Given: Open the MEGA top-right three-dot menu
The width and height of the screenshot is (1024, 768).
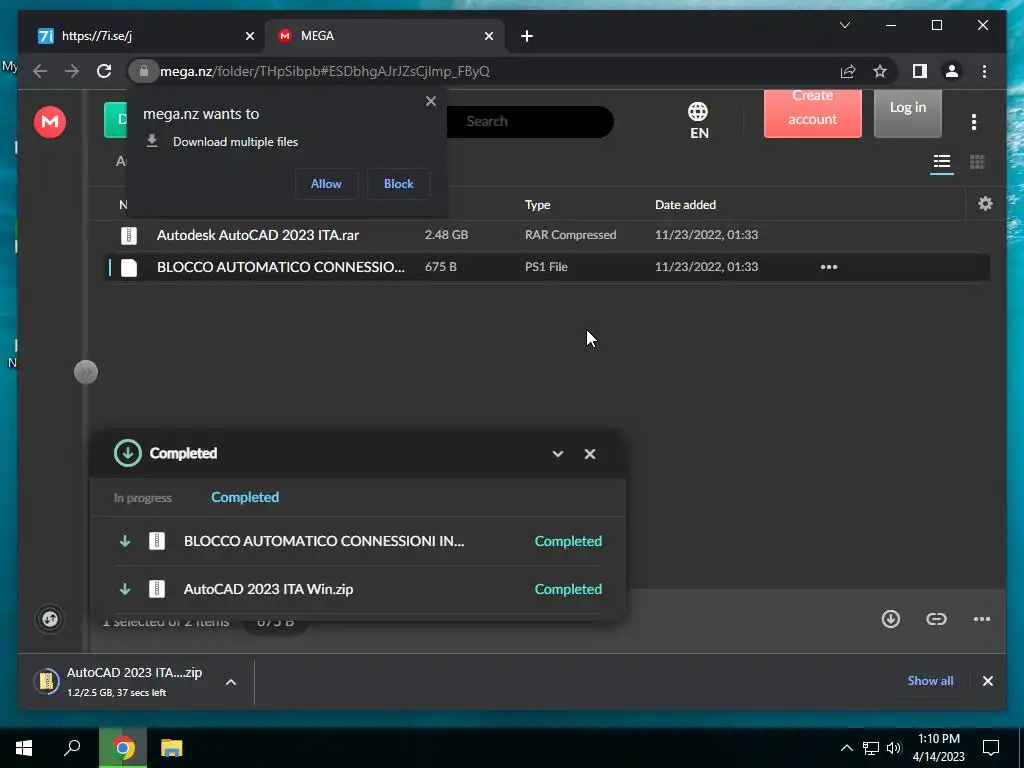Looking at the screenshot, I should point(974,121).
